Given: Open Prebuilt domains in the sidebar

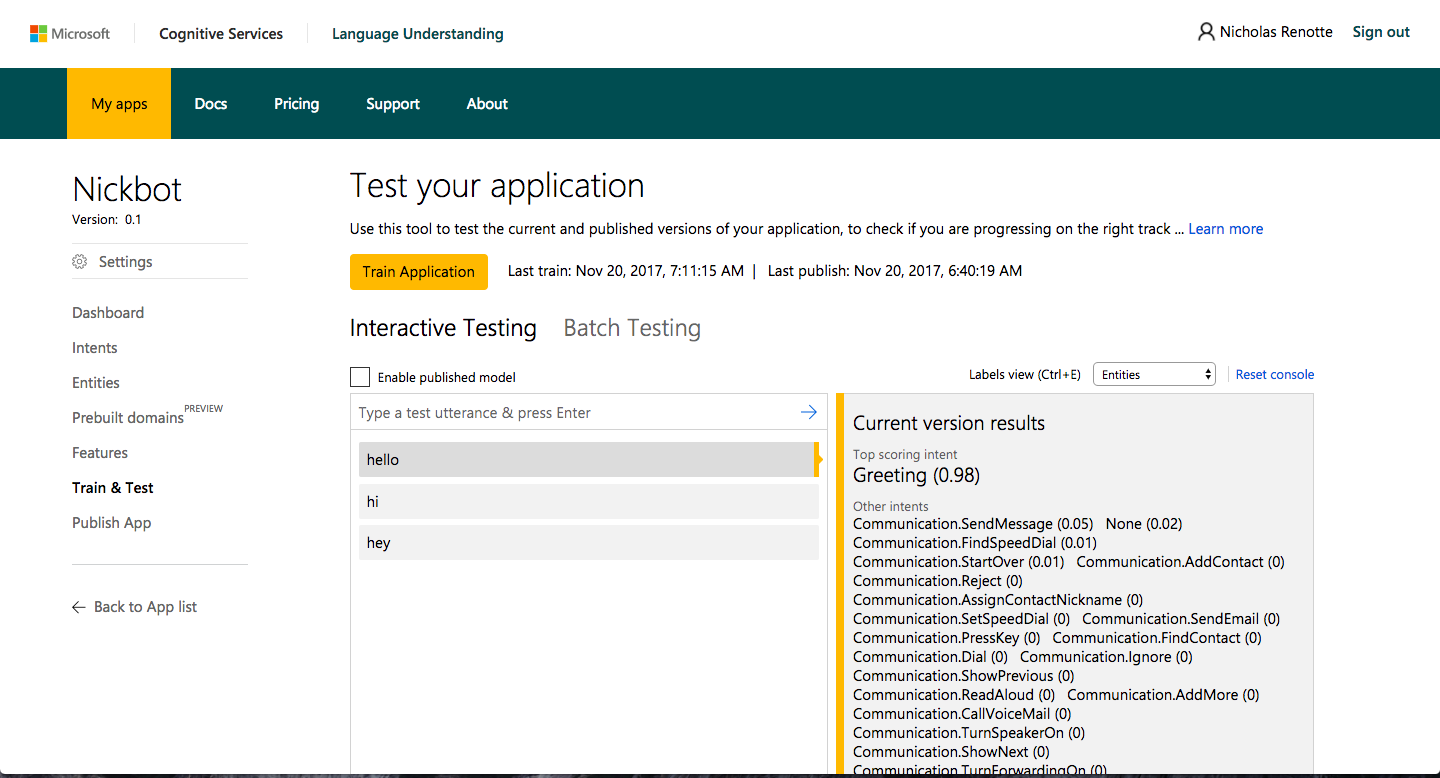Looking at the screenshot, I should (128, 418).
